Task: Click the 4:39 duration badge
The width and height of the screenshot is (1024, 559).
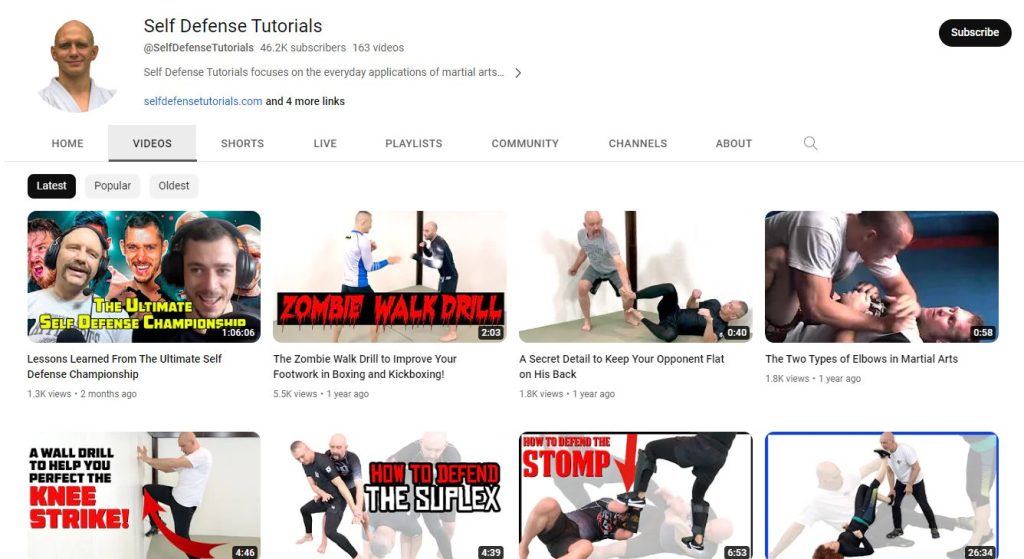Action: (490, 552)
